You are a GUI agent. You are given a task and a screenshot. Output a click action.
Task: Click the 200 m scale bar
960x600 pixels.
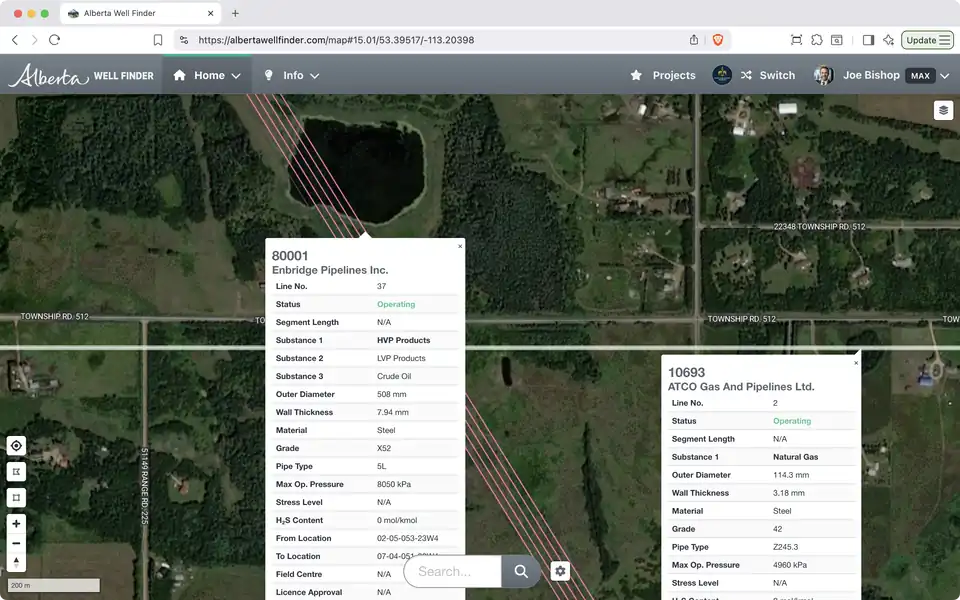point(54,585)
